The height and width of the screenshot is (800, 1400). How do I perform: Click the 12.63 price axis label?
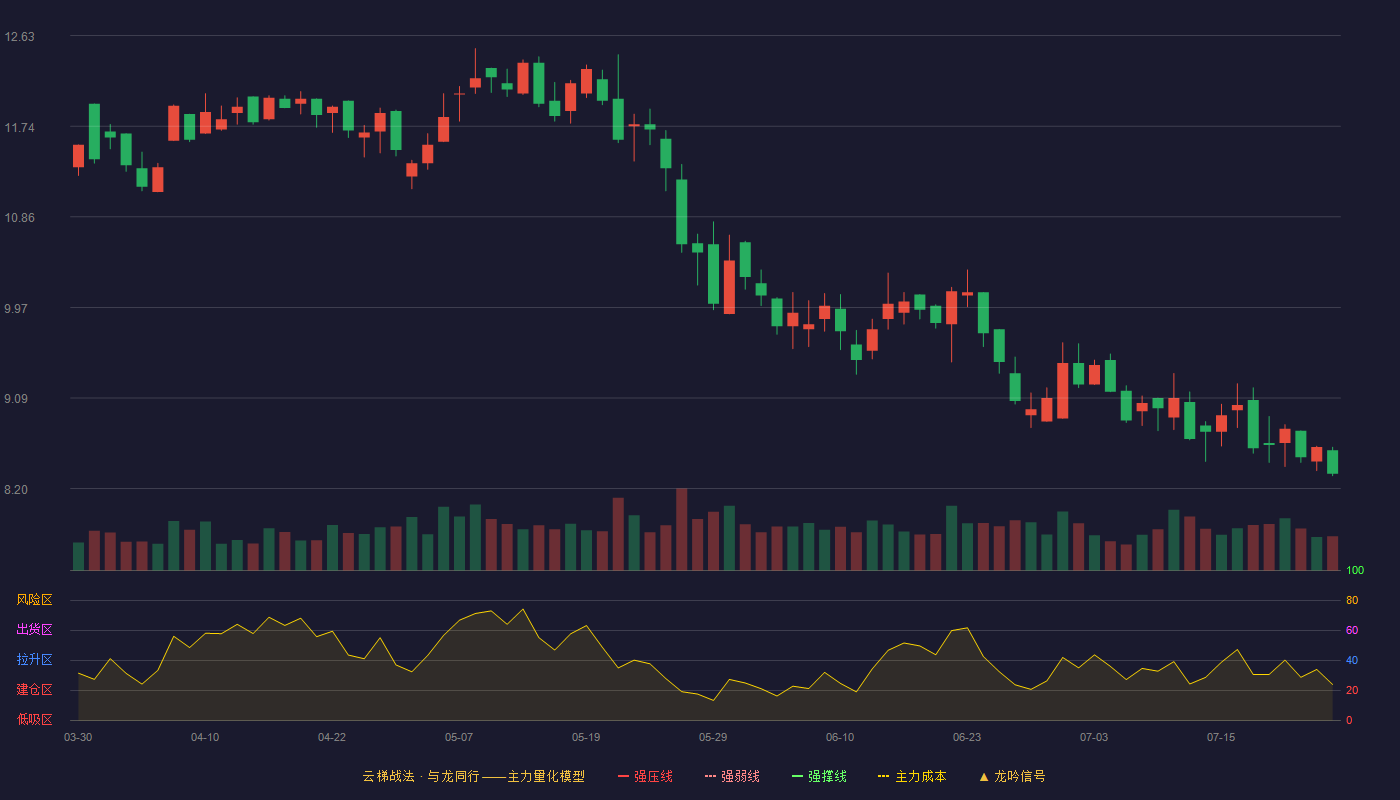(x=19, y=37)
